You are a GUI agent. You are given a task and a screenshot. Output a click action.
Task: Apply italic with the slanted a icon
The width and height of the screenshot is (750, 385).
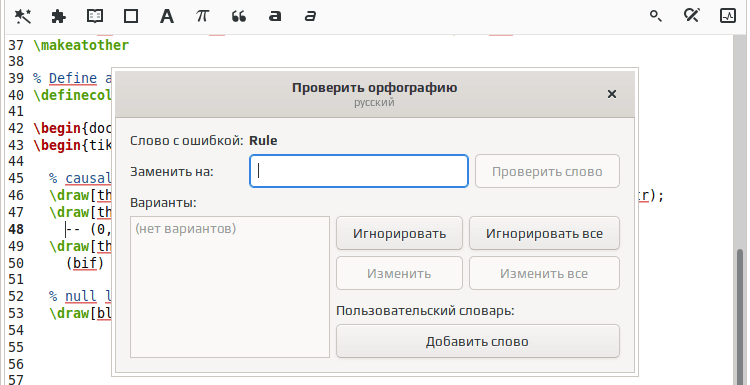(x=310, y=17)
